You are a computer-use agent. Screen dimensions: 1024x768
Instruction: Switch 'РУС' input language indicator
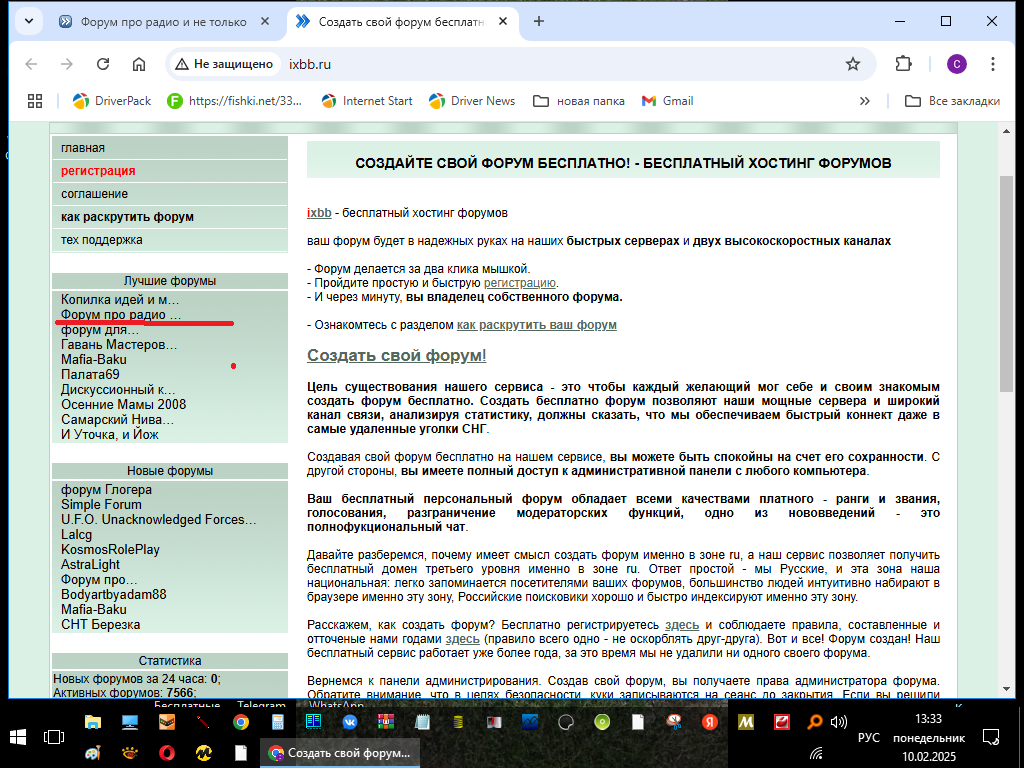click(869, 737)
